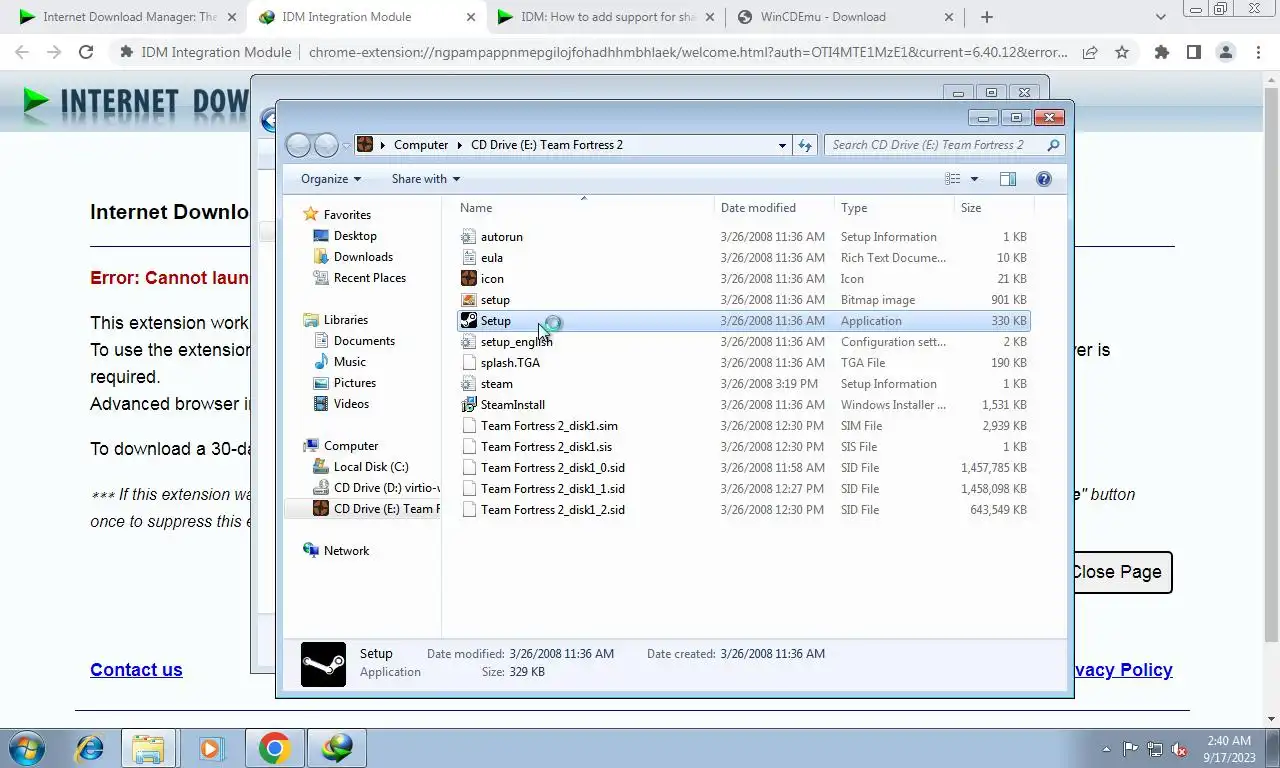
Task: Open the recent pages dropdown arrow
Action: coord(346,145)
